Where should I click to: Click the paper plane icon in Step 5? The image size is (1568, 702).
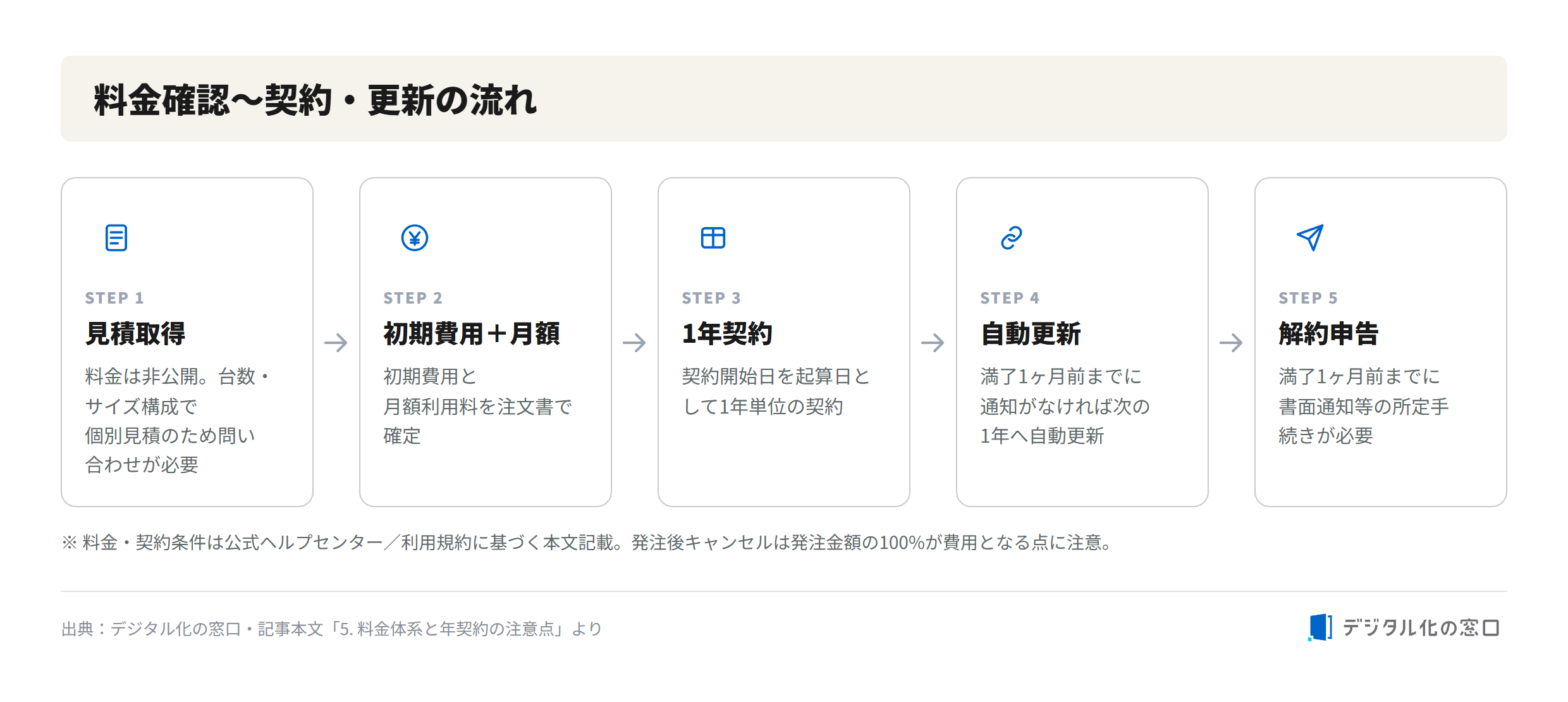pos(1310,238)
